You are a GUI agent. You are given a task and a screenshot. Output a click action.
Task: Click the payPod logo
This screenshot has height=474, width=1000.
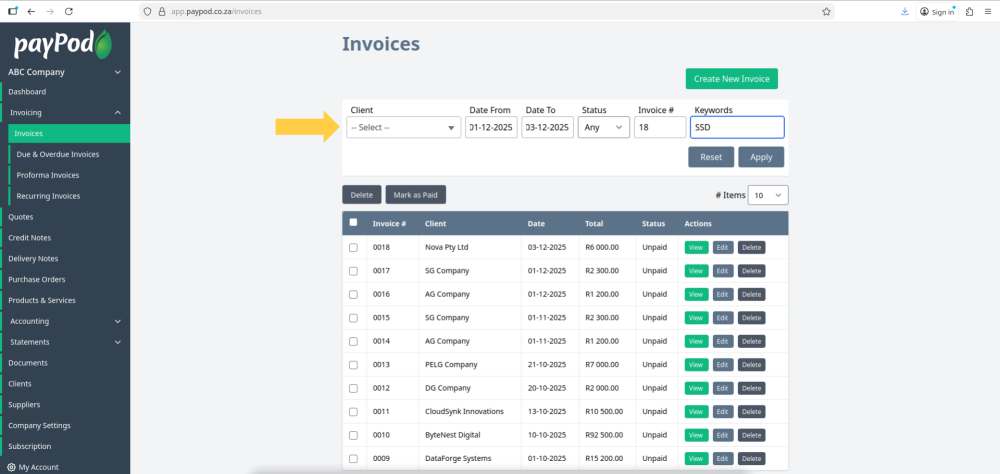pyautogui.click(x=63, y=45)
